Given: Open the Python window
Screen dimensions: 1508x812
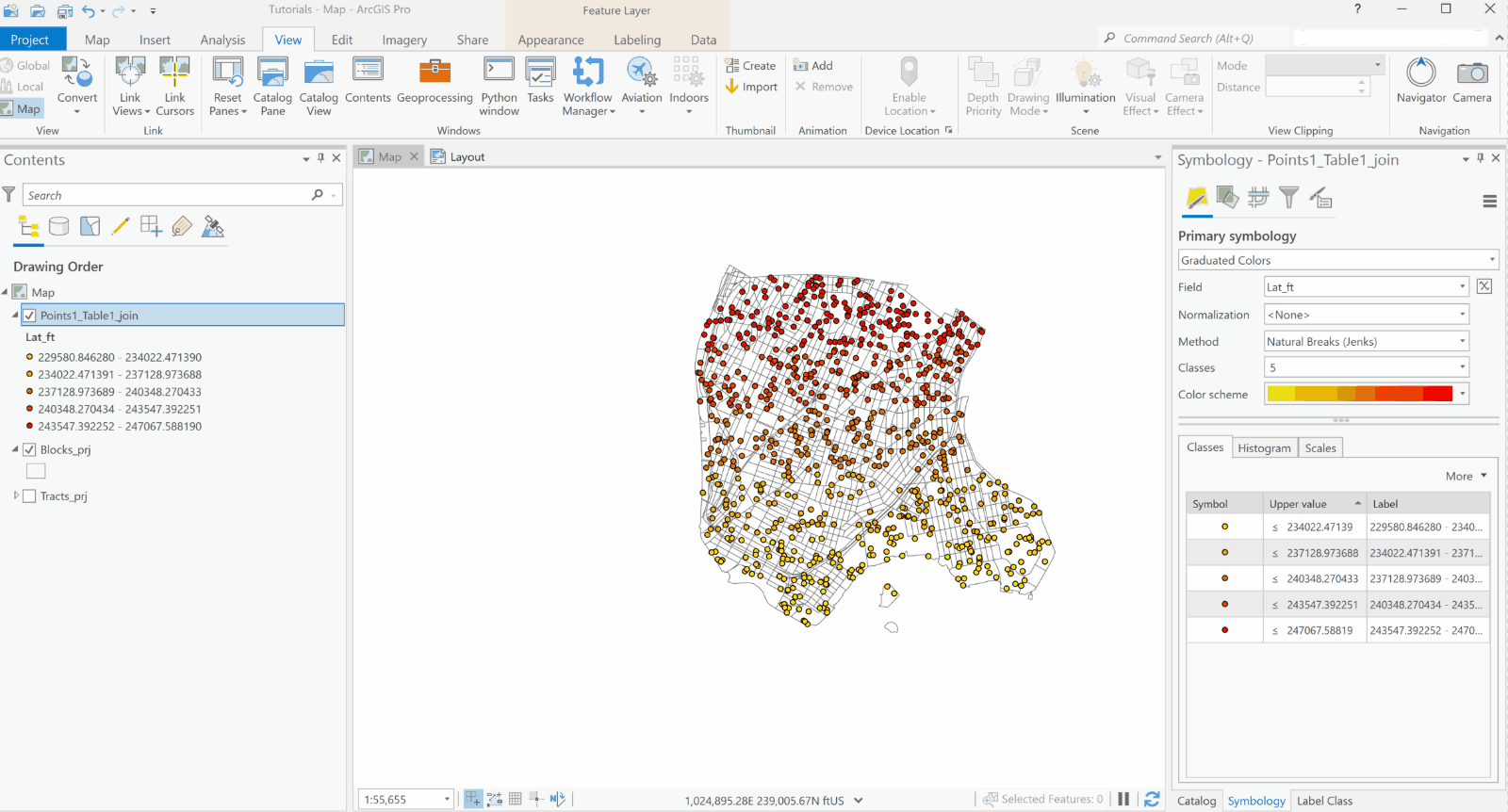Looking at the screenshot, I should coord(499,86).
